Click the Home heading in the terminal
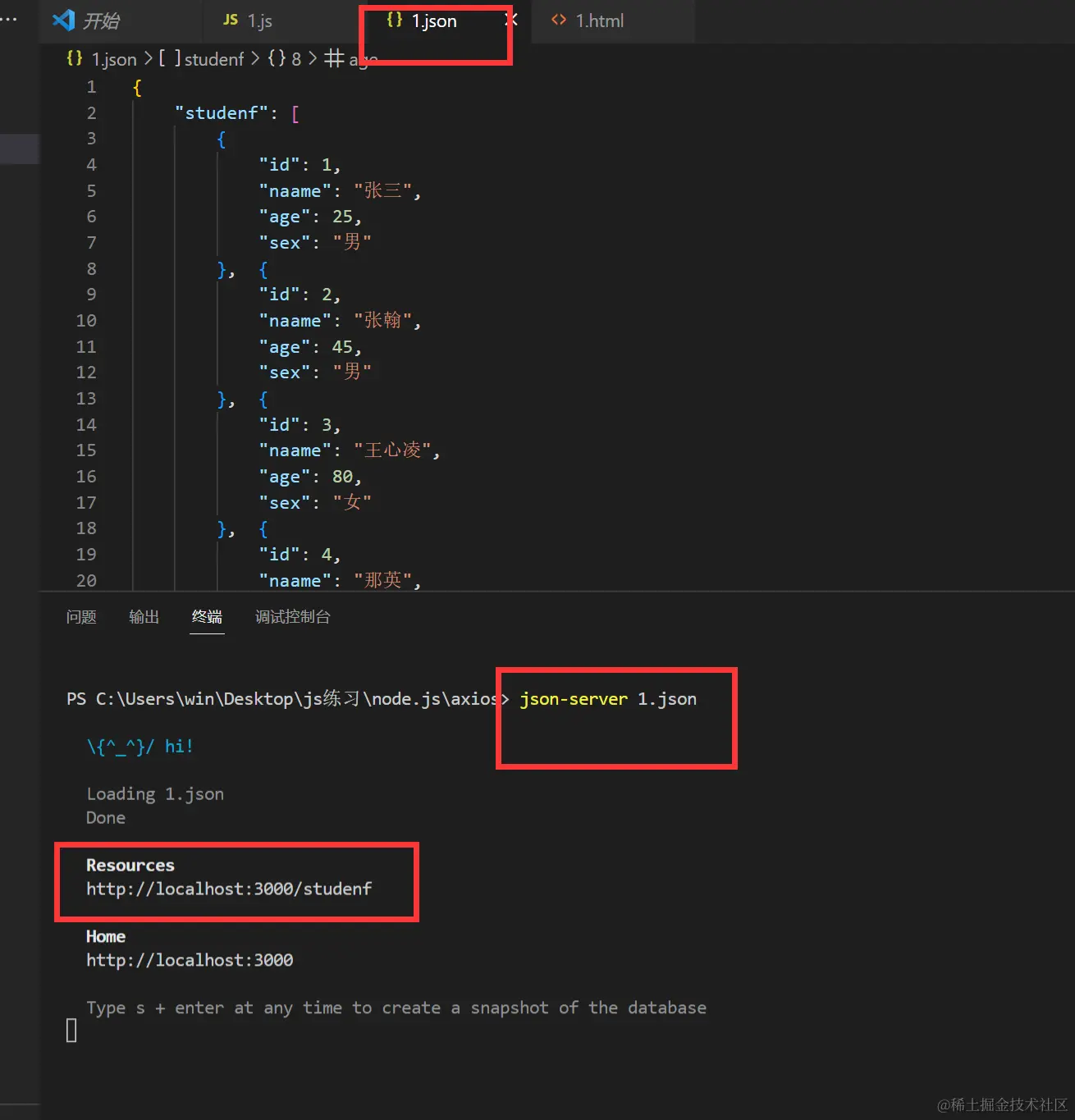Image resolution: width=1075 pixels, height=1120 pixels. [106, 936]
